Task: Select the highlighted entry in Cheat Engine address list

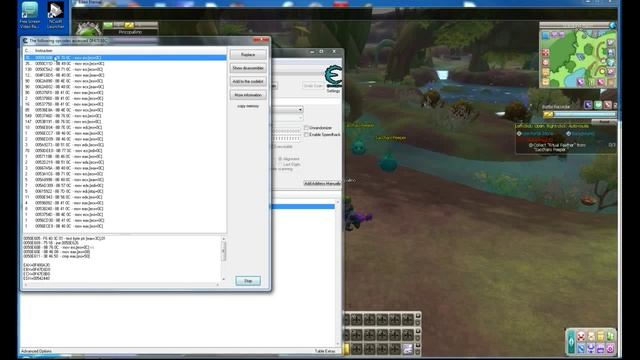Action: pyautogui.click(x=303, y=207)
